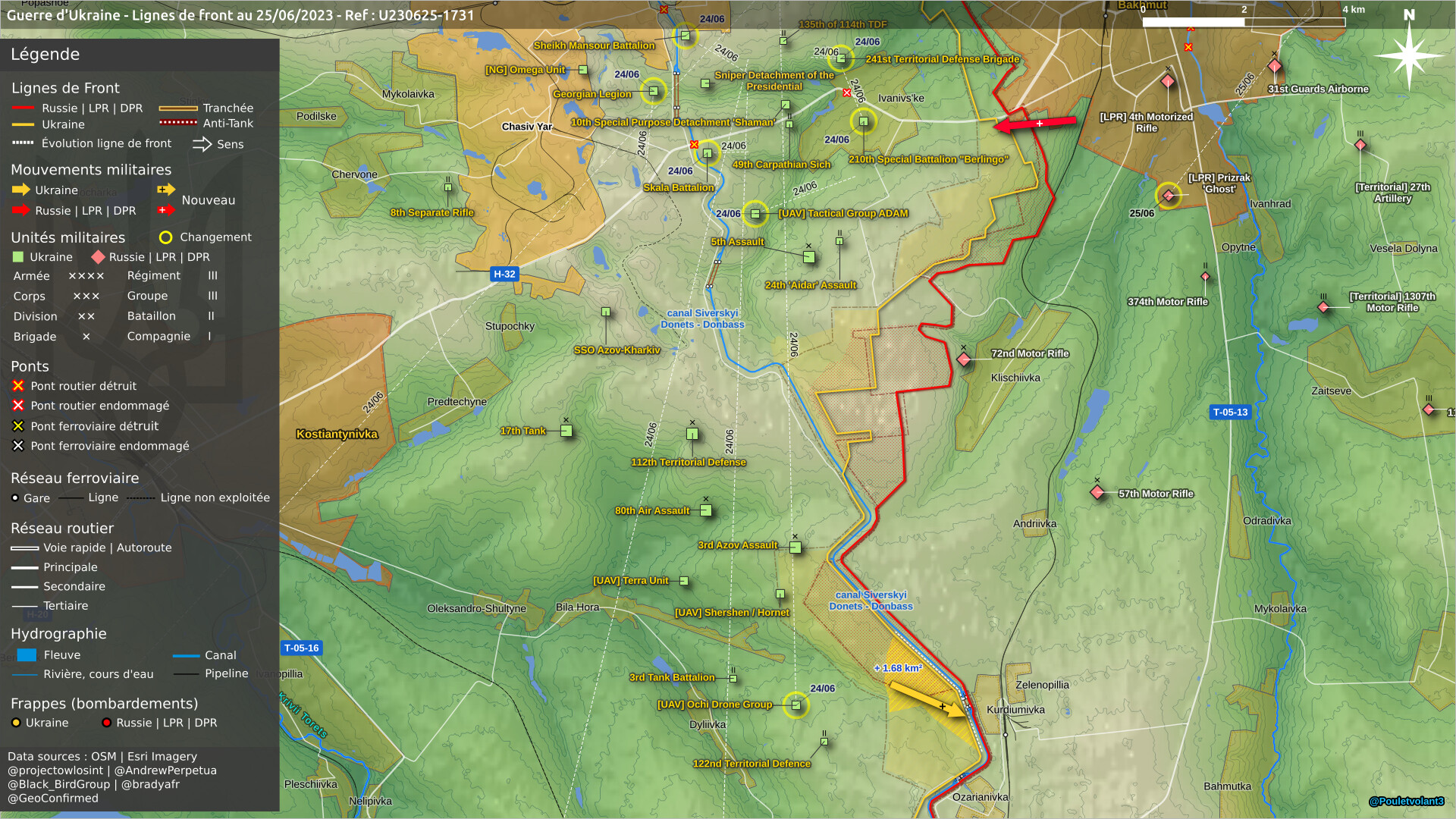Click the Georgian Legion circled unit marker

click(654, 92)
